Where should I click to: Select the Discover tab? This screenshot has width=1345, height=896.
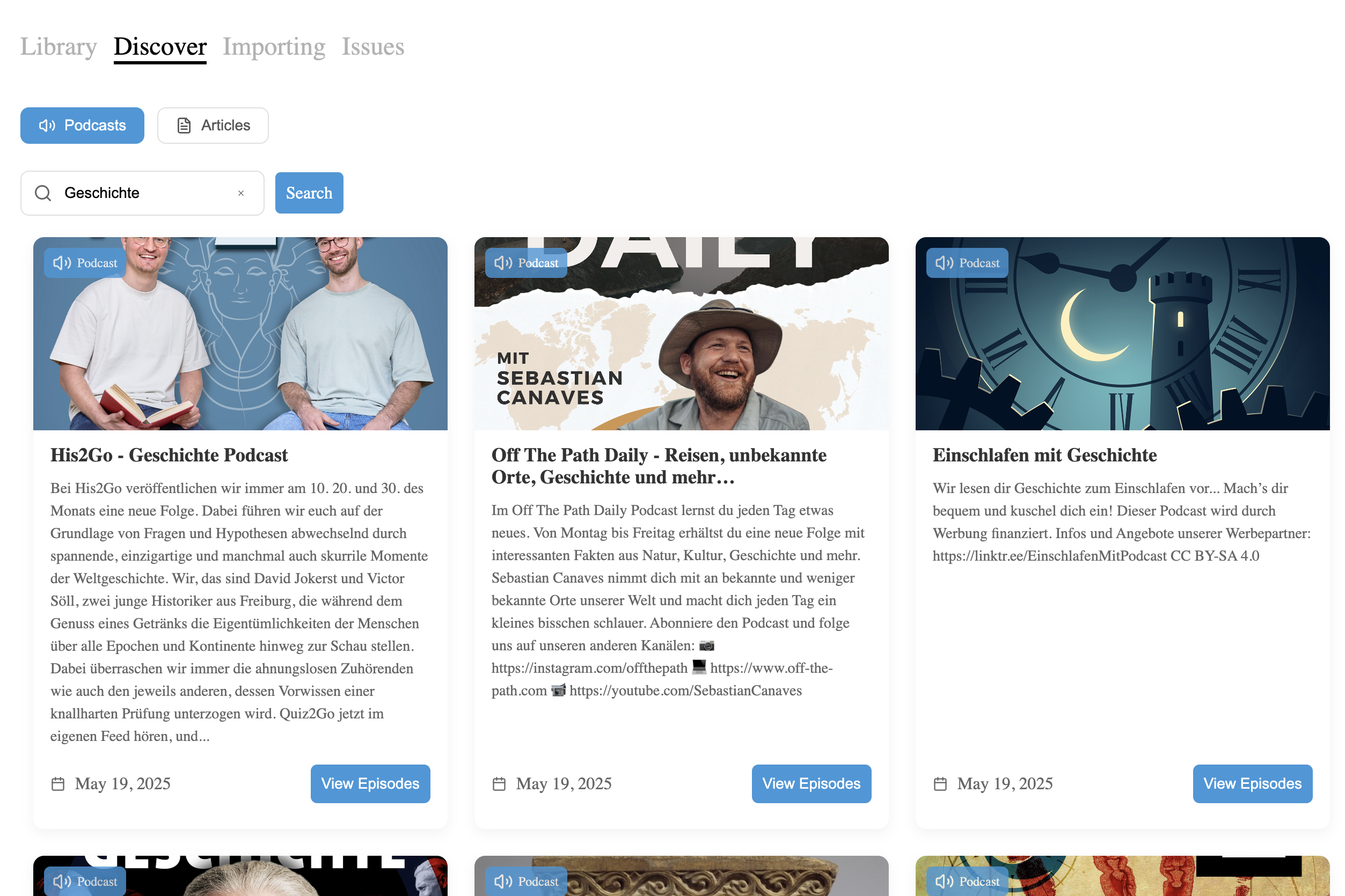pos(160,46)
